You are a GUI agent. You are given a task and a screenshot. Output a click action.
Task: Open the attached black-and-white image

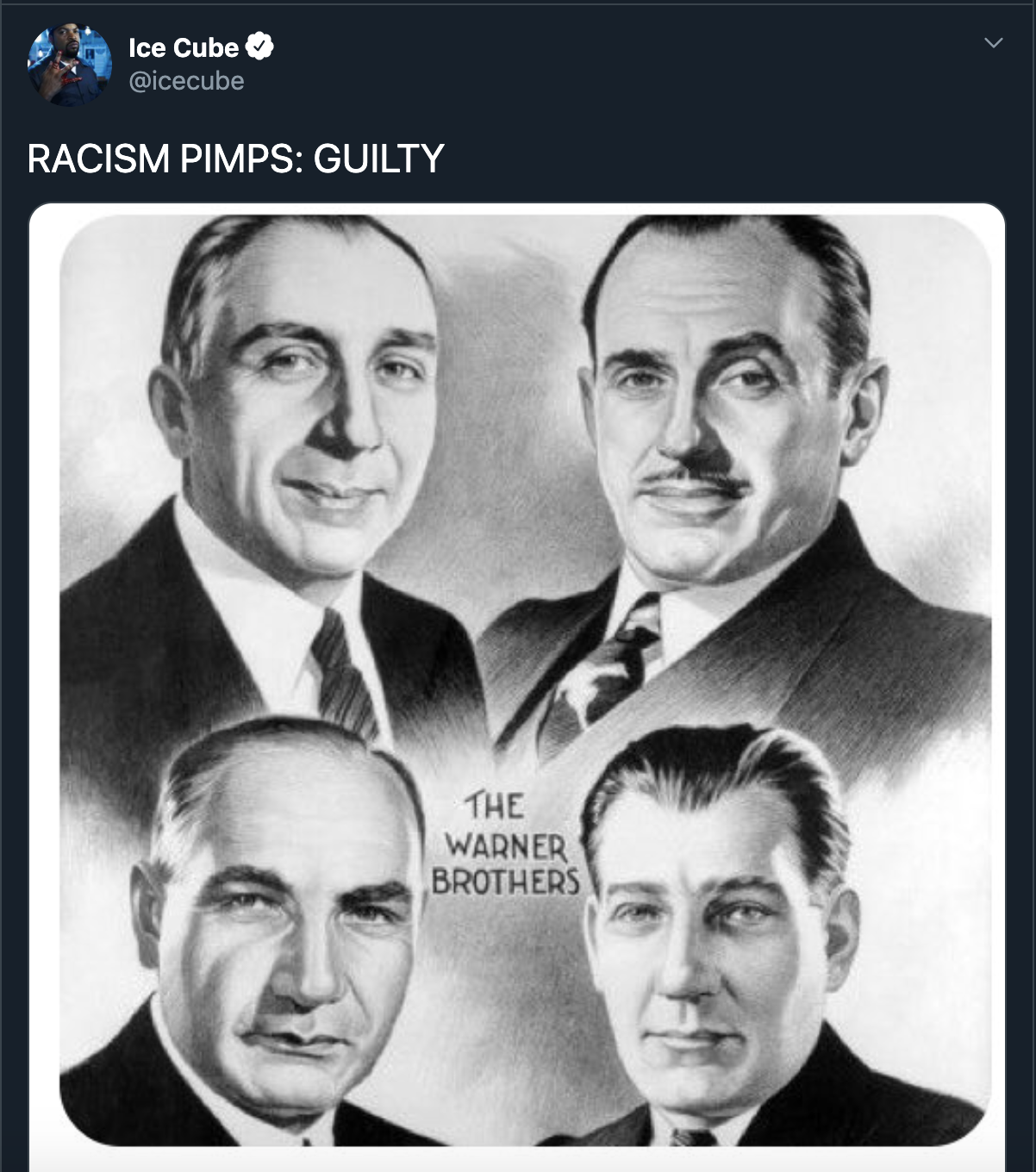(x=517, y=680)
